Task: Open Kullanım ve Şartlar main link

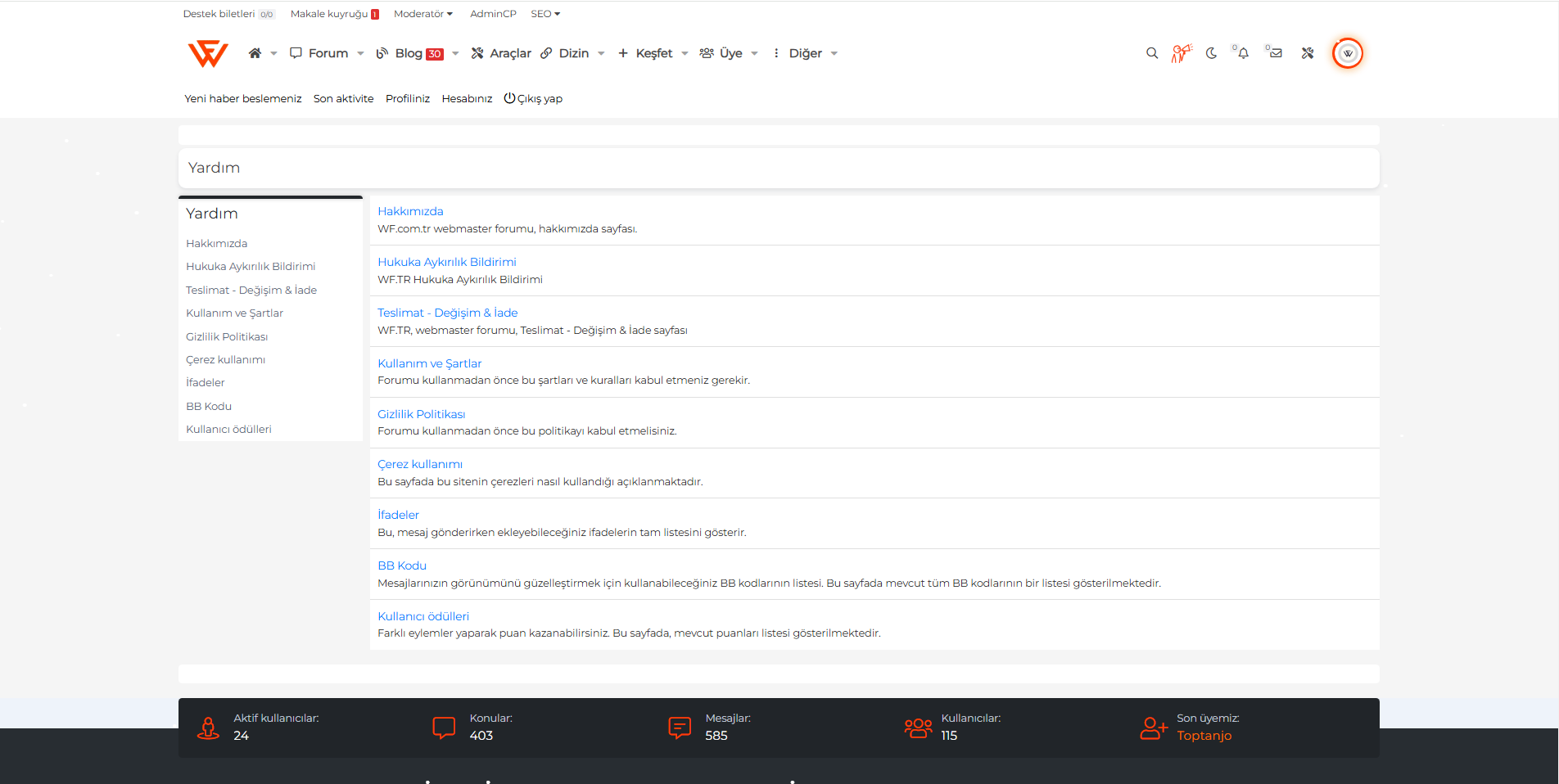Action: coord(430,363)
